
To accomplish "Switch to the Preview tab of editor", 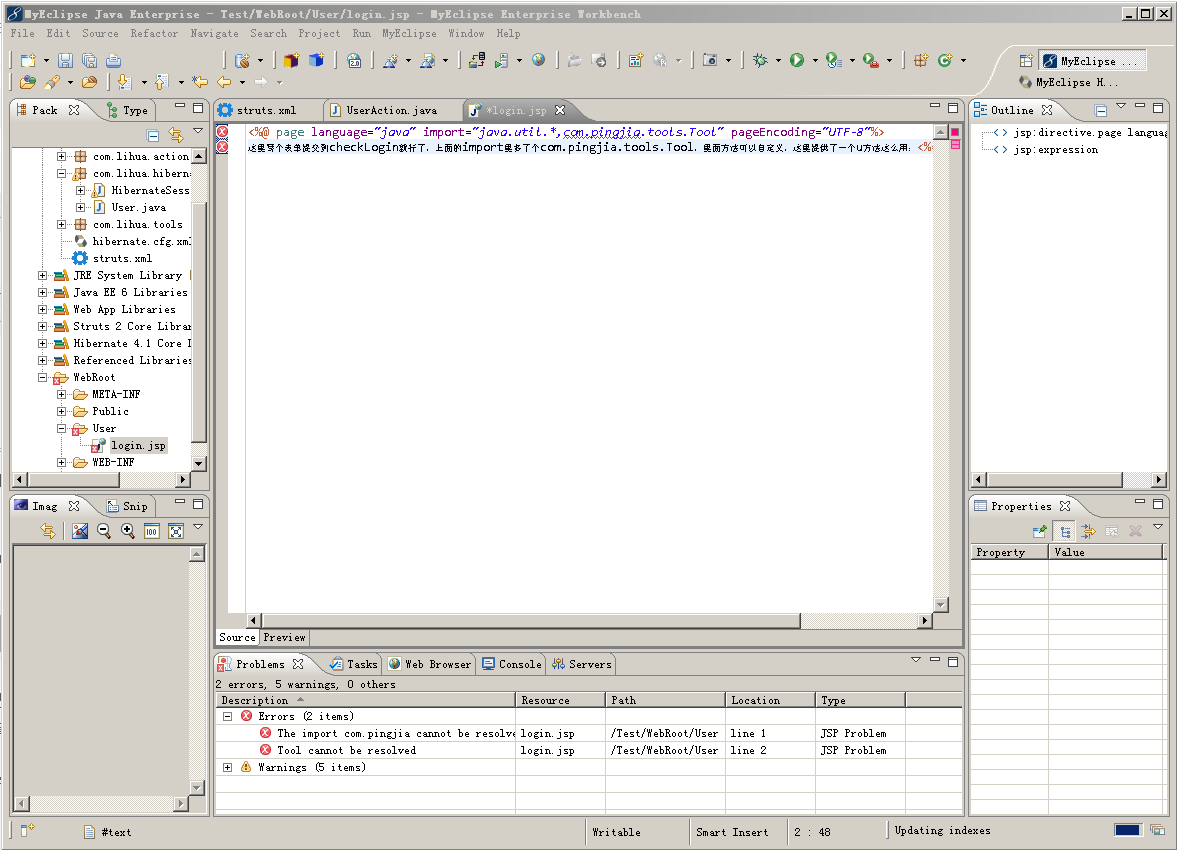I will tap(284, 637).
